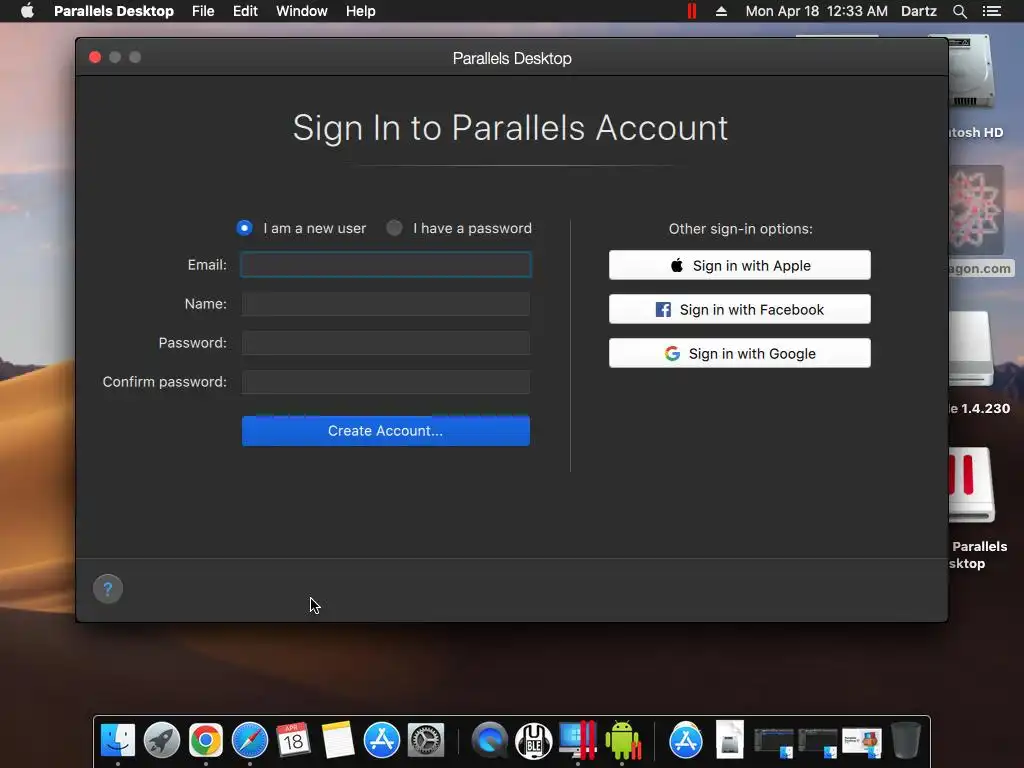The width and height of the screenshot is (1024, 768).
Task: Open the Apple menu
Action: click(x=27, y=11)
